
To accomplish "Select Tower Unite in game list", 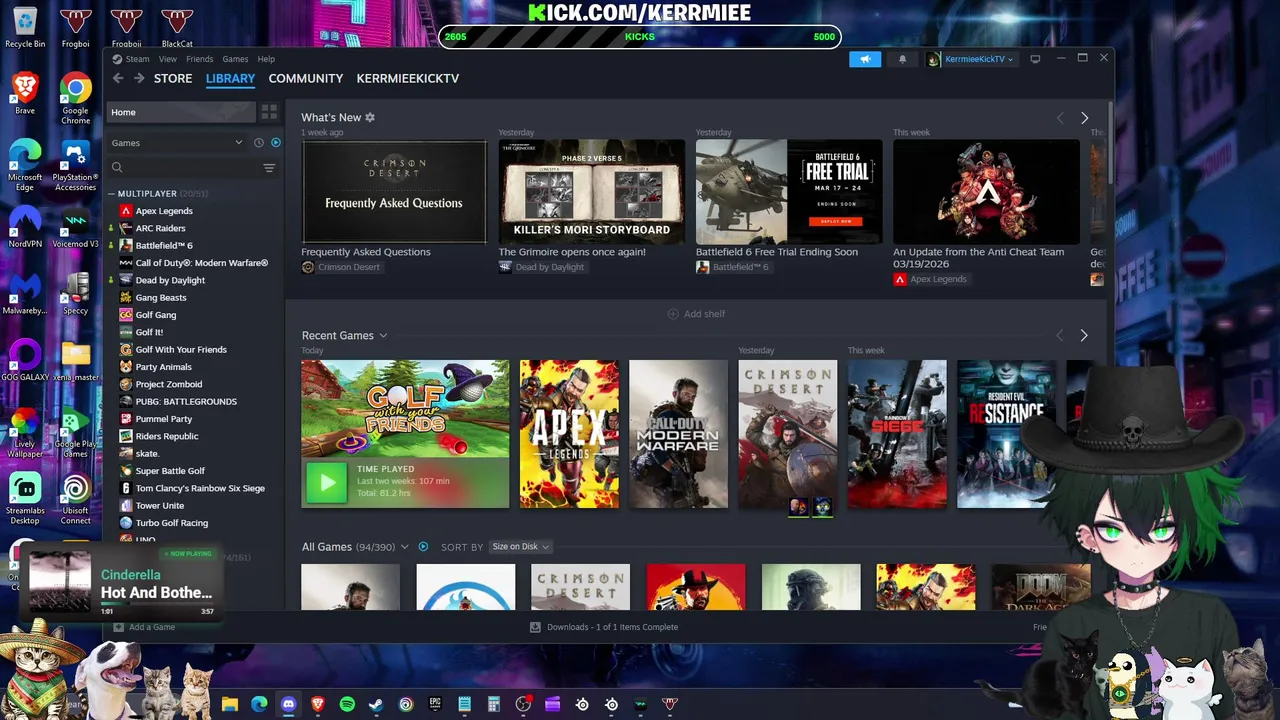I will pos(159,505).
